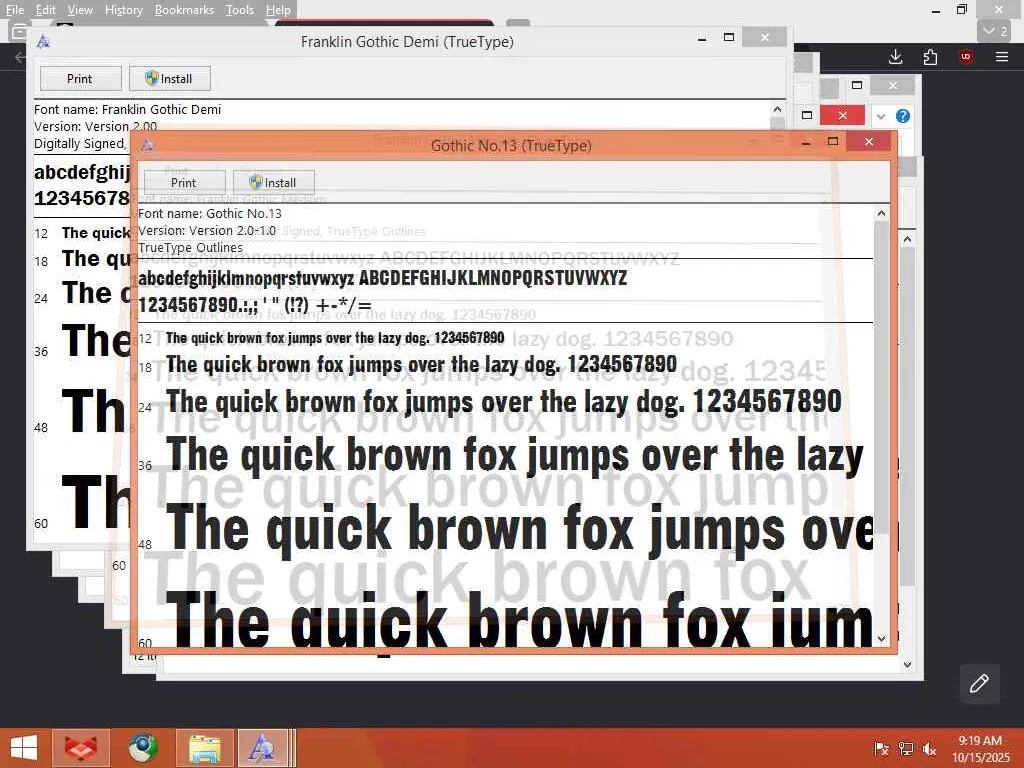
Task: Open the browser Extensions puzzle-piece icon
Action: (x=930, y=57)
